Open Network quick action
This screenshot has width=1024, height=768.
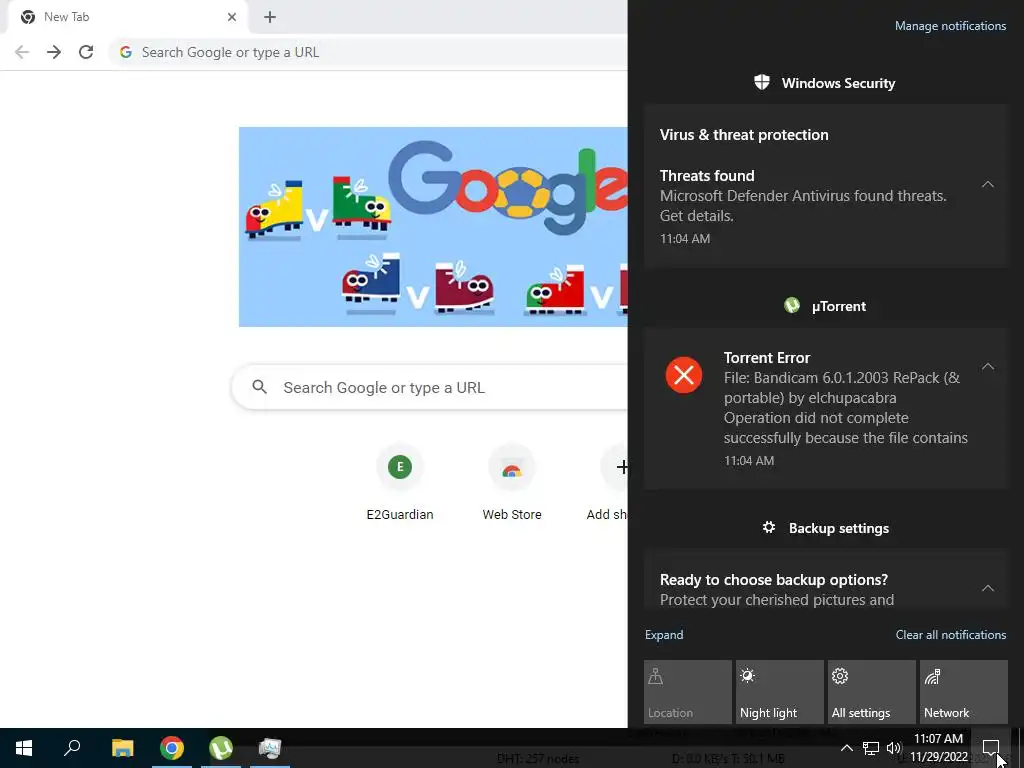click(x=964, y=692)
